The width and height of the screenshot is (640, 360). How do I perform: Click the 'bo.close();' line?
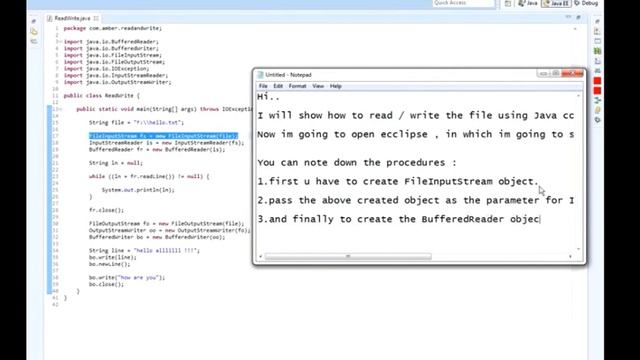click(106, 284)
